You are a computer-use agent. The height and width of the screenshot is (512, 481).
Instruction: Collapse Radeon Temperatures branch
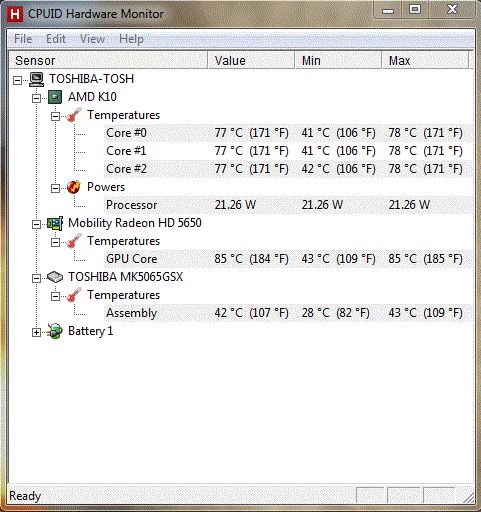coord(55,242)
